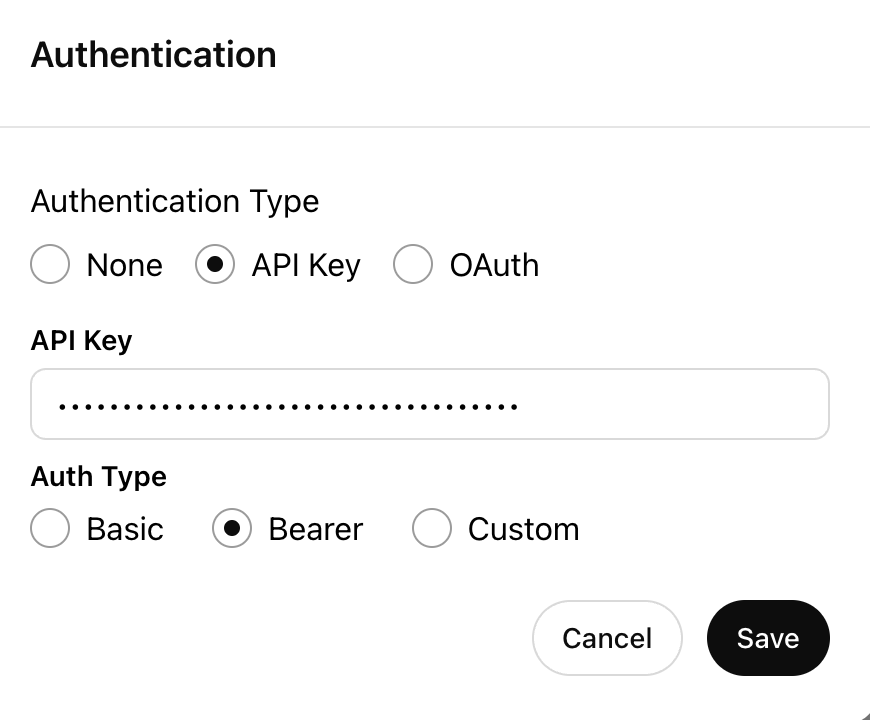This screenshot has height=720, width=870.
Task: Click the 'OAuth' option label text
Action: click(x=494, y=265)
